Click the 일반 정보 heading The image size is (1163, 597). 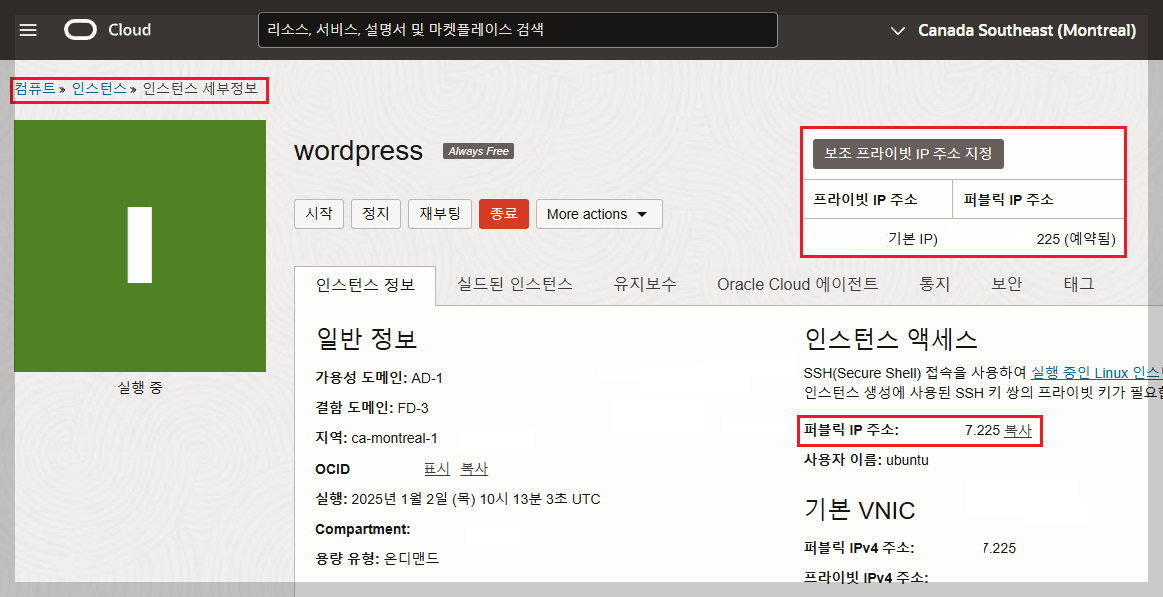click(x=366, y=338)
